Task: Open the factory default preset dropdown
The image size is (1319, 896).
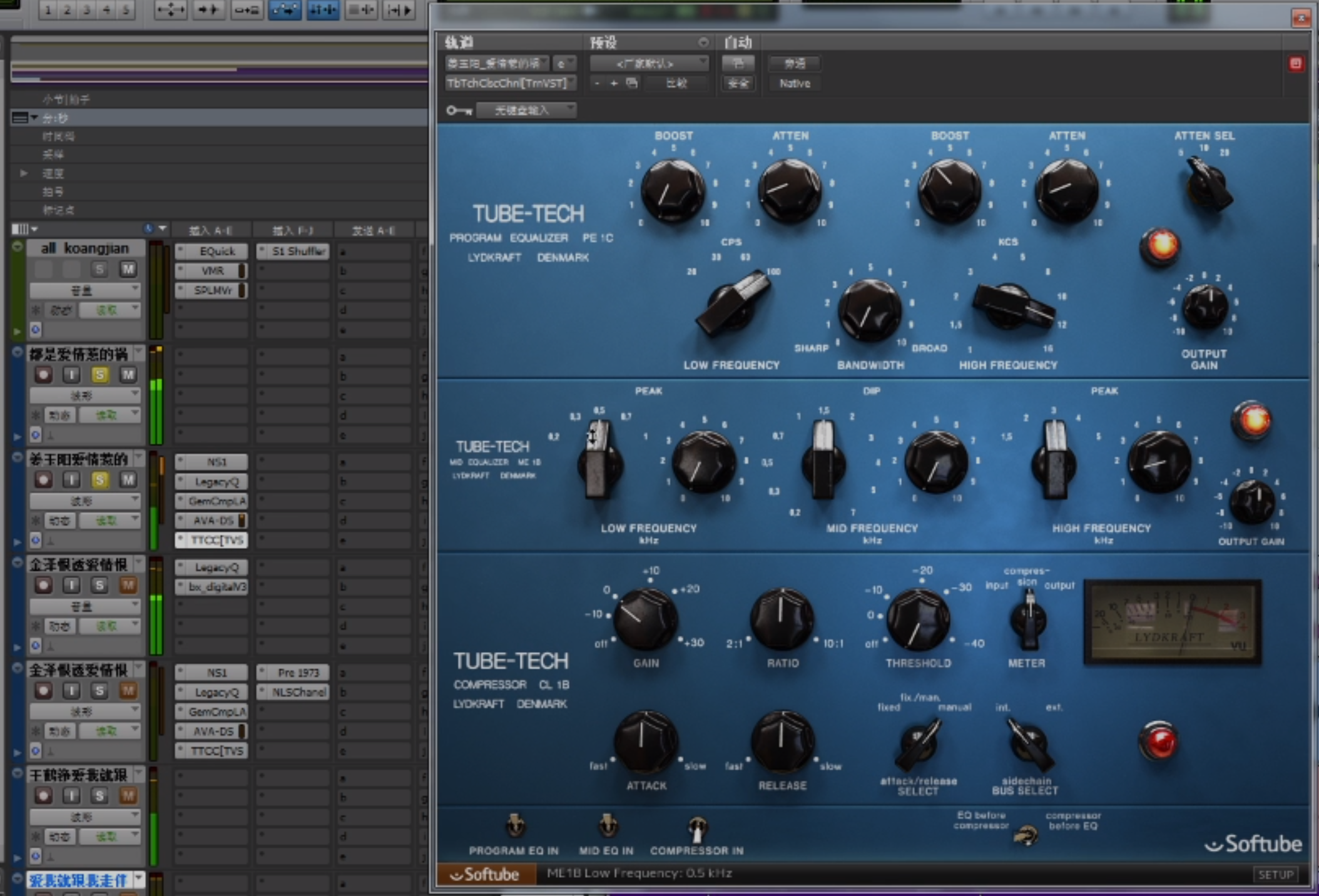Action: pos(649,63)
